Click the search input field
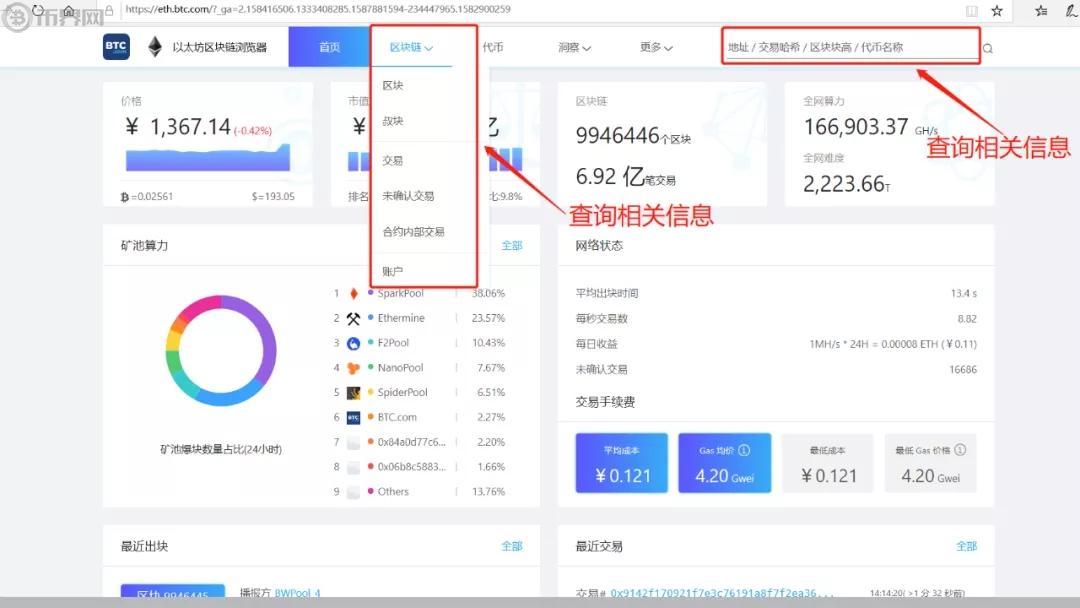Viewport: 1080px width, 608px height. (851, 47)
